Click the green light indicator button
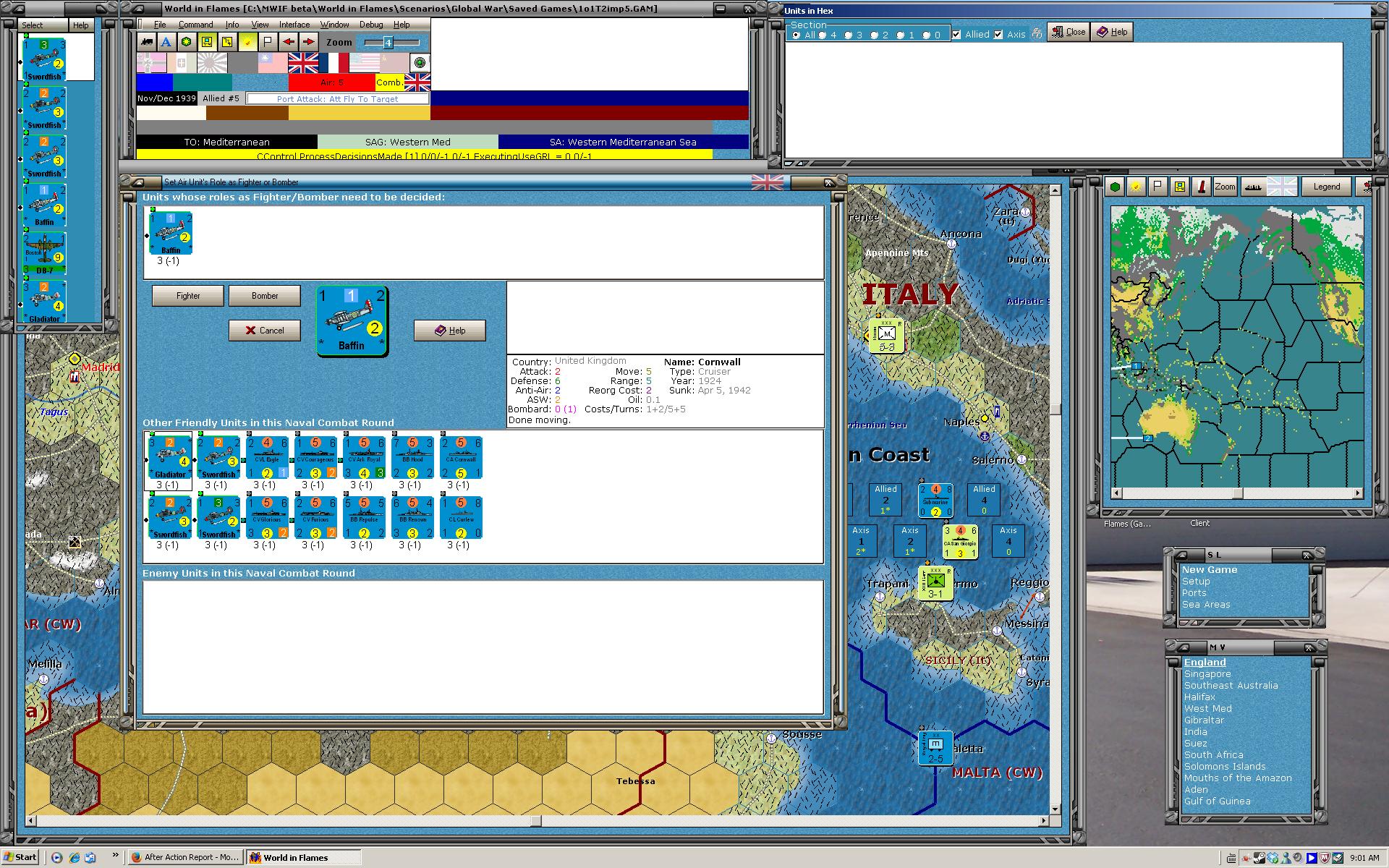This screenshot has width=1389, height=868. [x=420, y=63]
